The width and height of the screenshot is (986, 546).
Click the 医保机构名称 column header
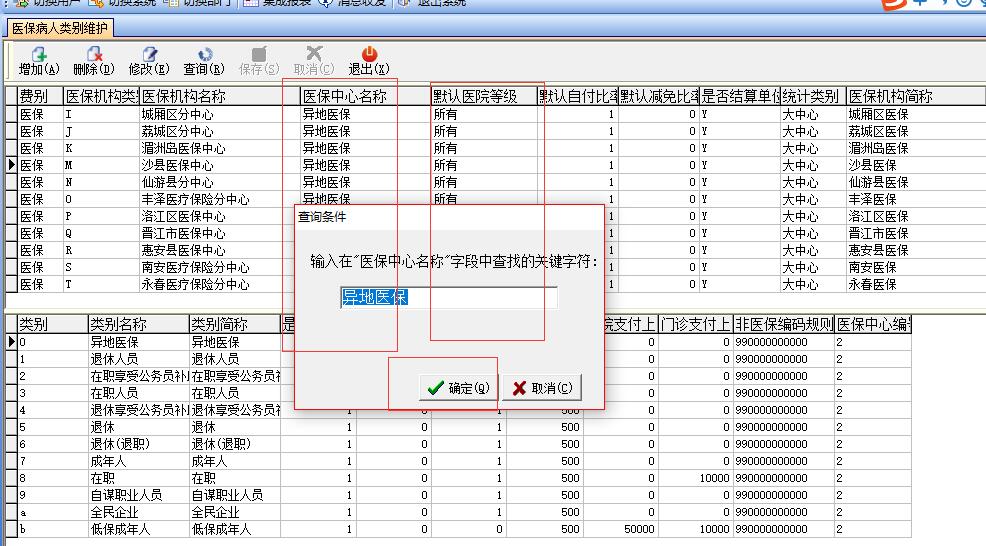click(219, 96)
